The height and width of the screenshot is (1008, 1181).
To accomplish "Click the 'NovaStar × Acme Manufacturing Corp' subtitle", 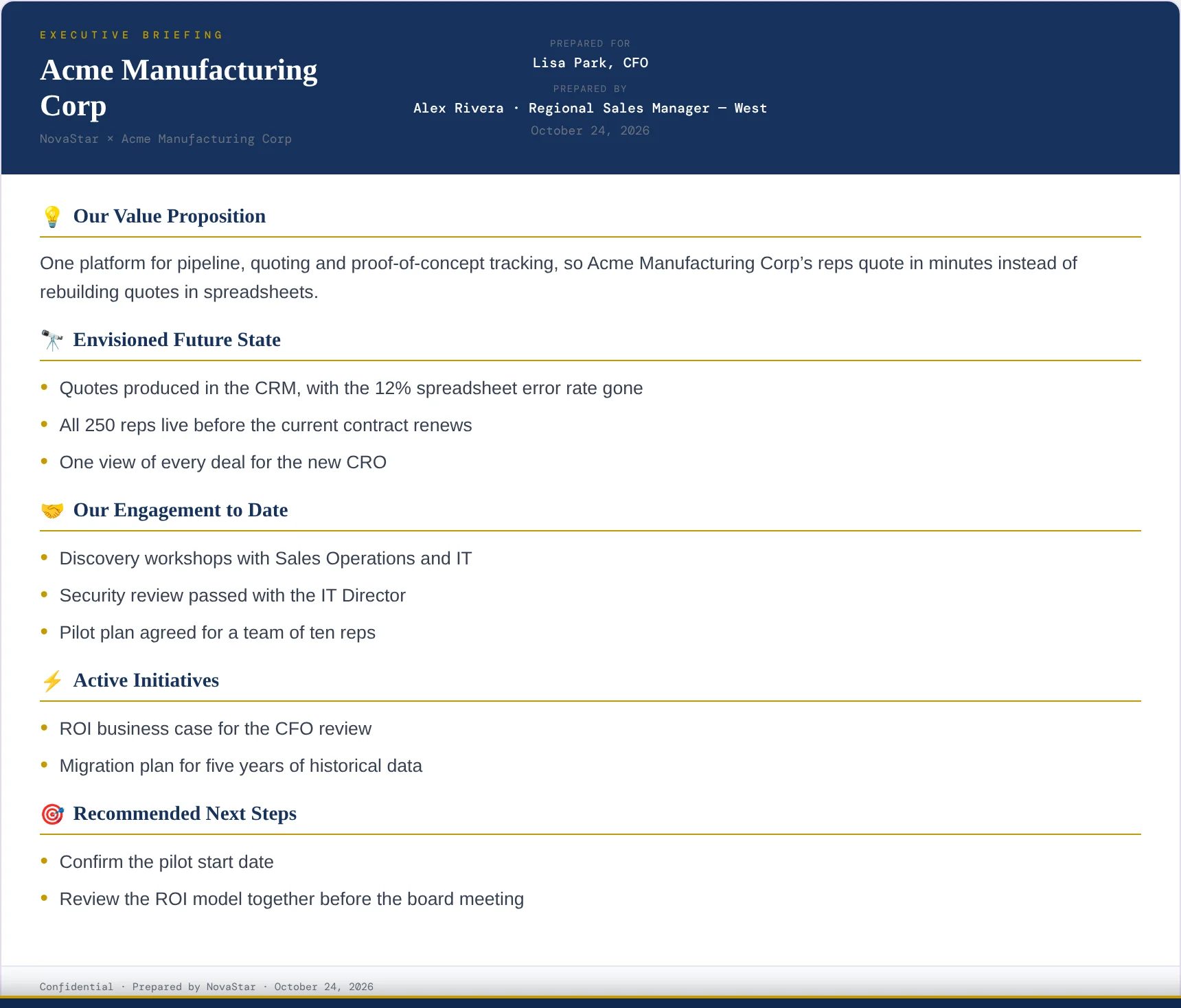I will [x=165, y=139].
